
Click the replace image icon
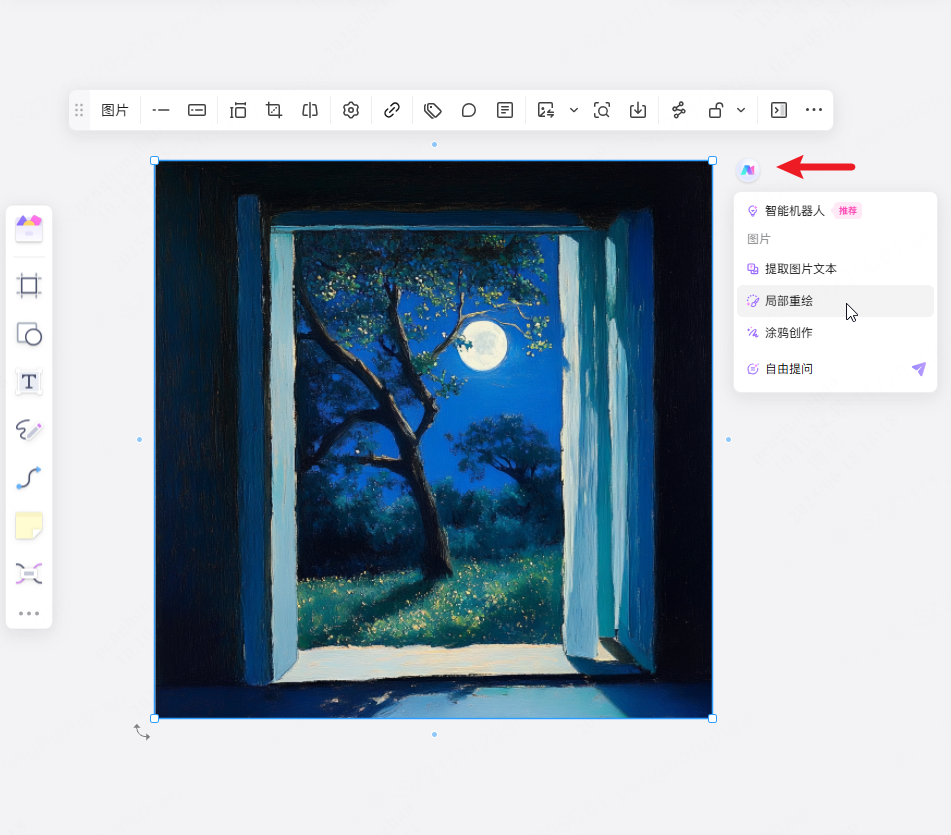point(546,110)
